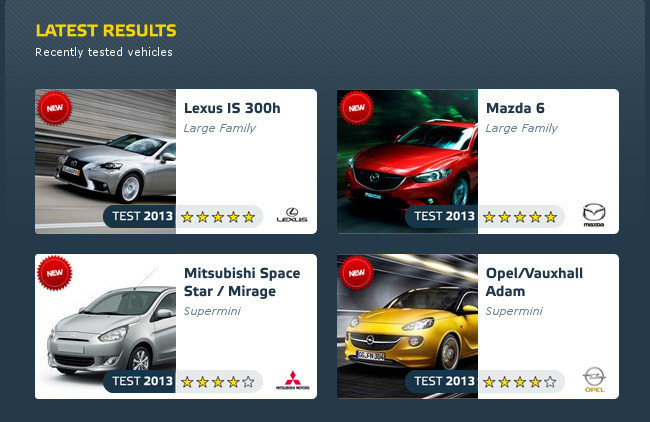The height and width of the screenshot is (422, 650).
Task: Open Mitsubishi Space Star / Mirage title
Action: pos(242,282)
